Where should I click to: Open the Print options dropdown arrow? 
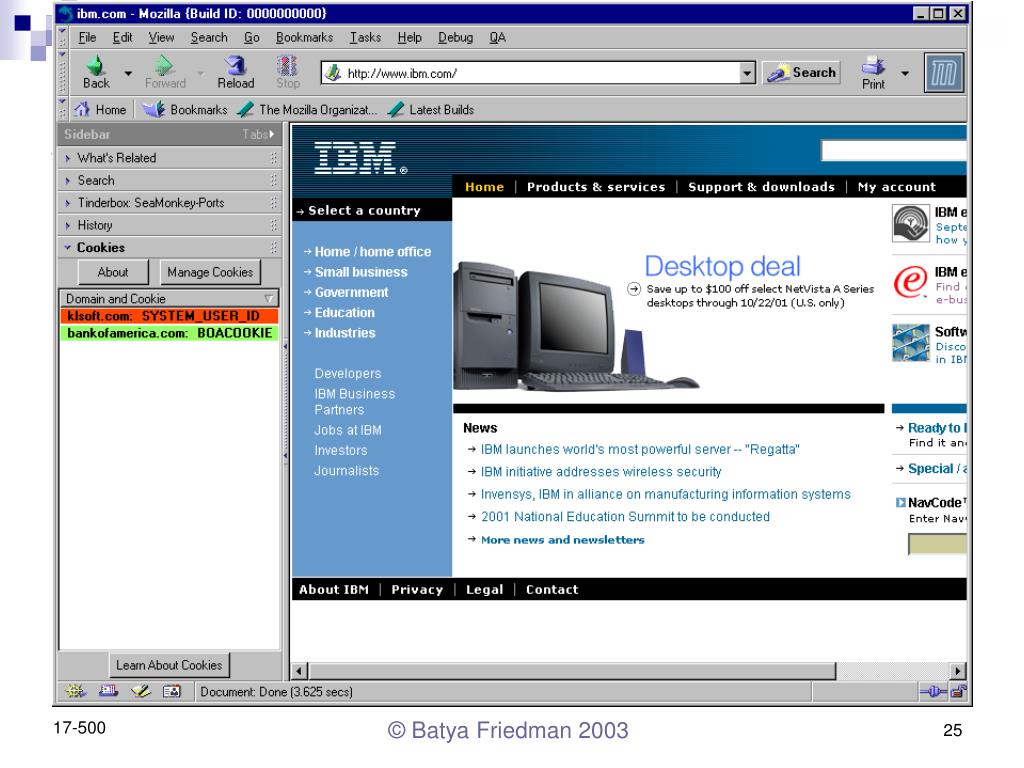click(904, 73)
